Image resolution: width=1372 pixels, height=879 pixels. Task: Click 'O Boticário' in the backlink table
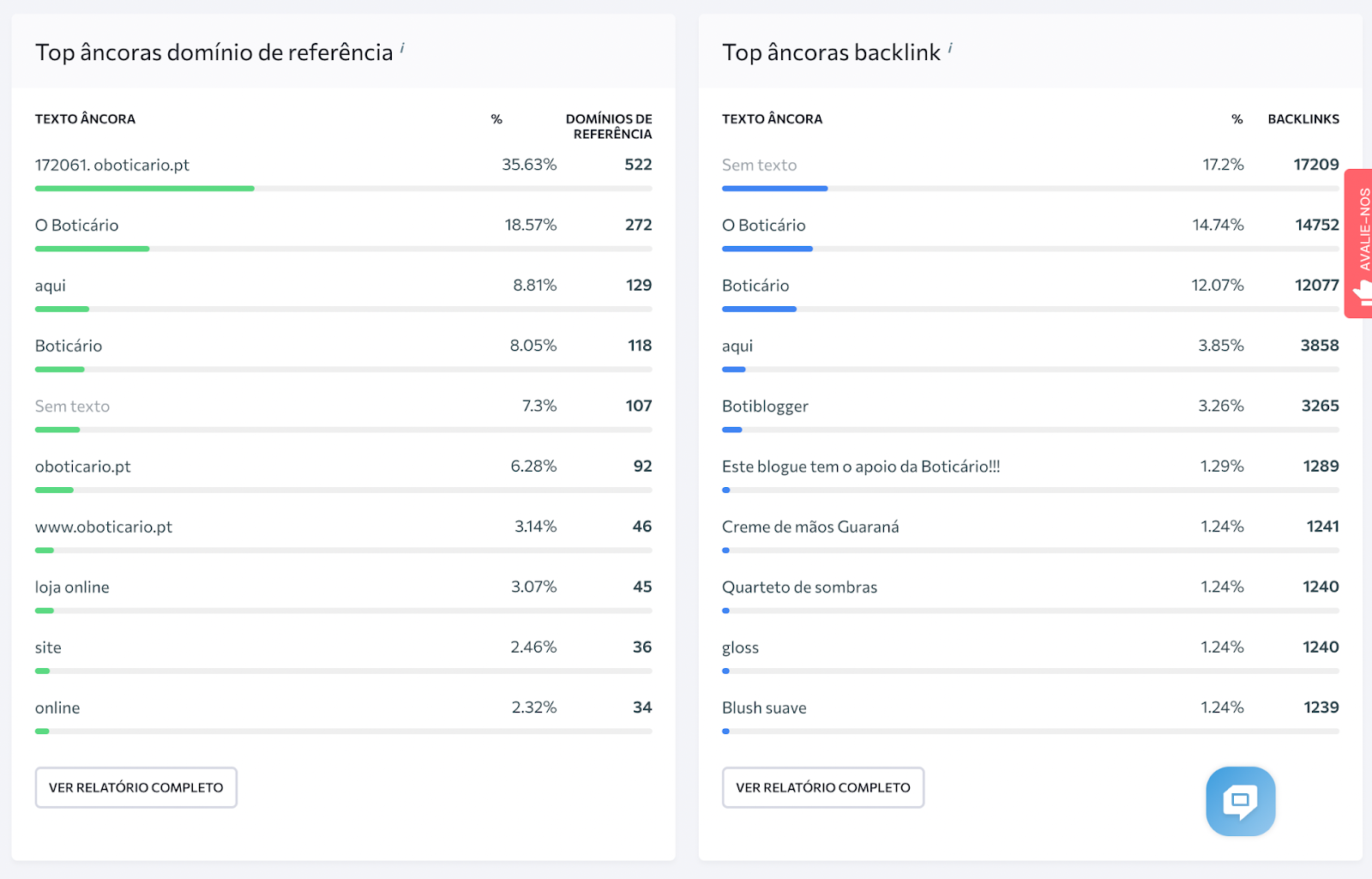(763, 225)
